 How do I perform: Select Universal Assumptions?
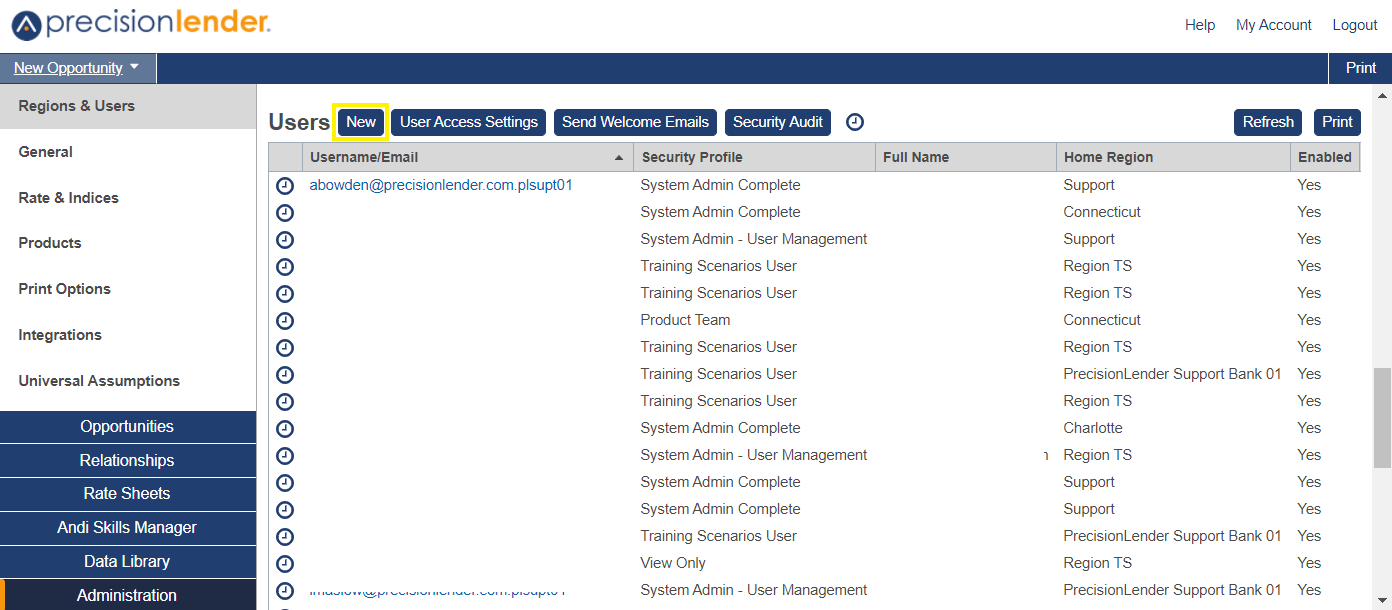click(x=128, y=381)
